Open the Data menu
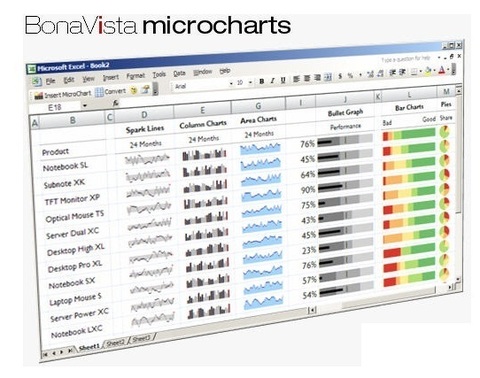 pos(179,73)
